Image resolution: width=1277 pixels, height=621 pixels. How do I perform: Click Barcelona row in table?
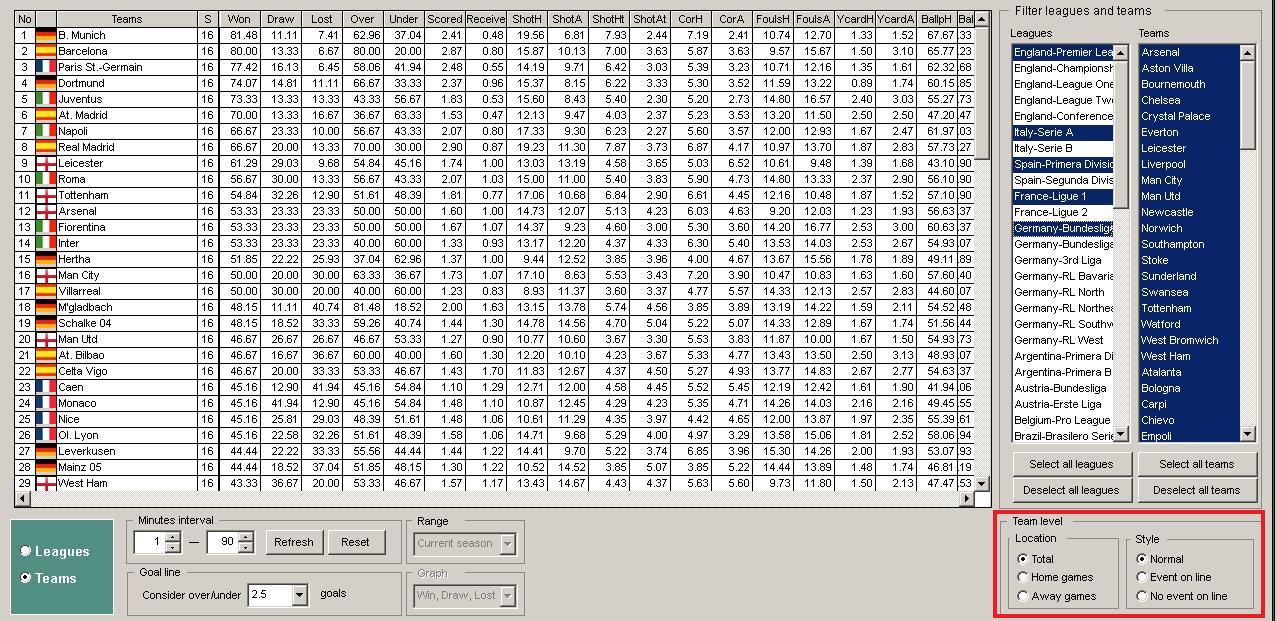[494, 51]
